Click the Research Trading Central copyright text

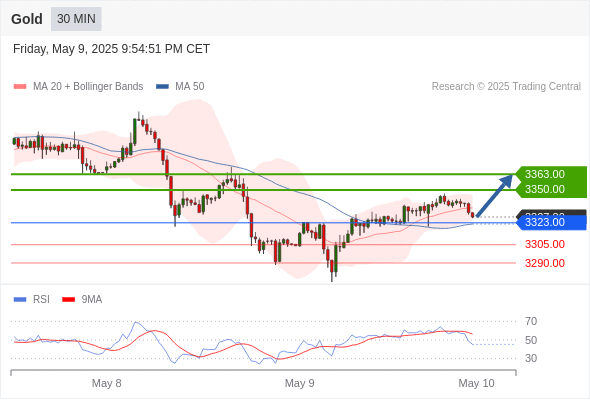tap(506, 87)
